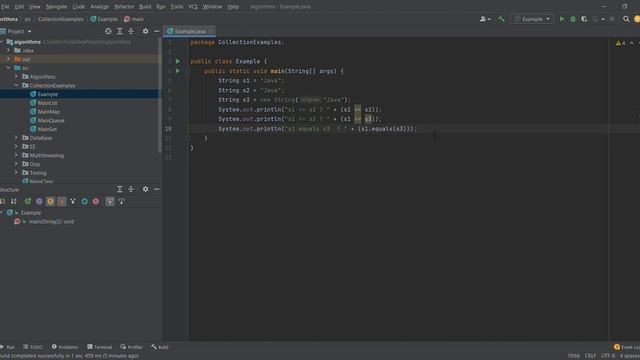Screen dimensions: 640x360
Task: Toggle show inherited green icon in Structure
Action: [28, 201]
